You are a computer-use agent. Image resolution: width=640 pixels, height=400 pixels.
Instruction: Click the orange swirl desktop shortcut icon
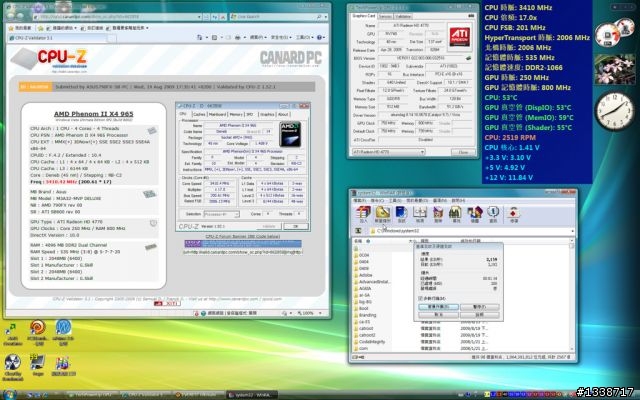point(38,327)
